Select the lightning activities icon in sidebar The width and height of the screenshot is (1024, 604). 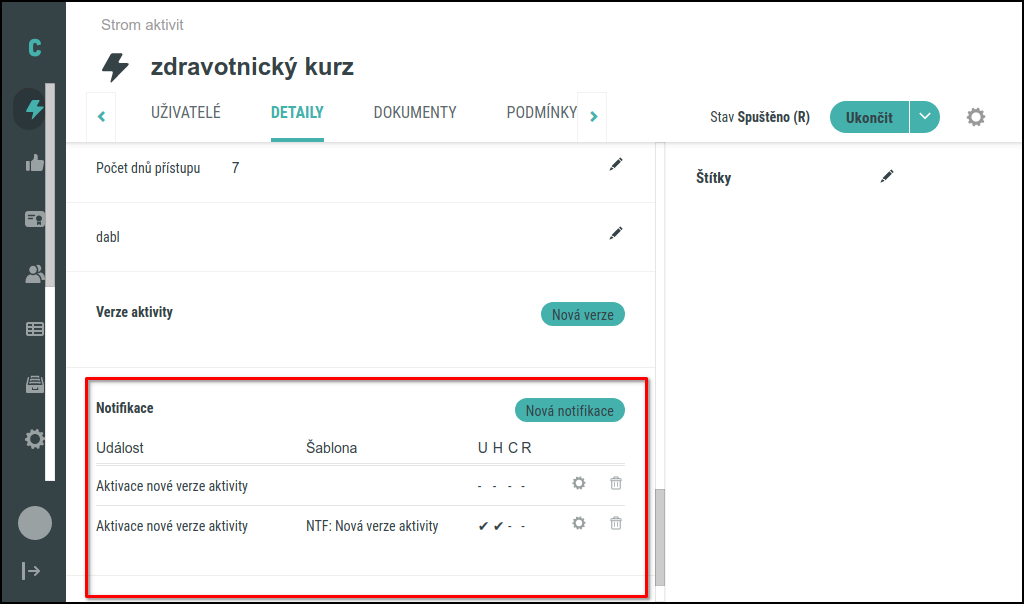(x=33, y=108)
